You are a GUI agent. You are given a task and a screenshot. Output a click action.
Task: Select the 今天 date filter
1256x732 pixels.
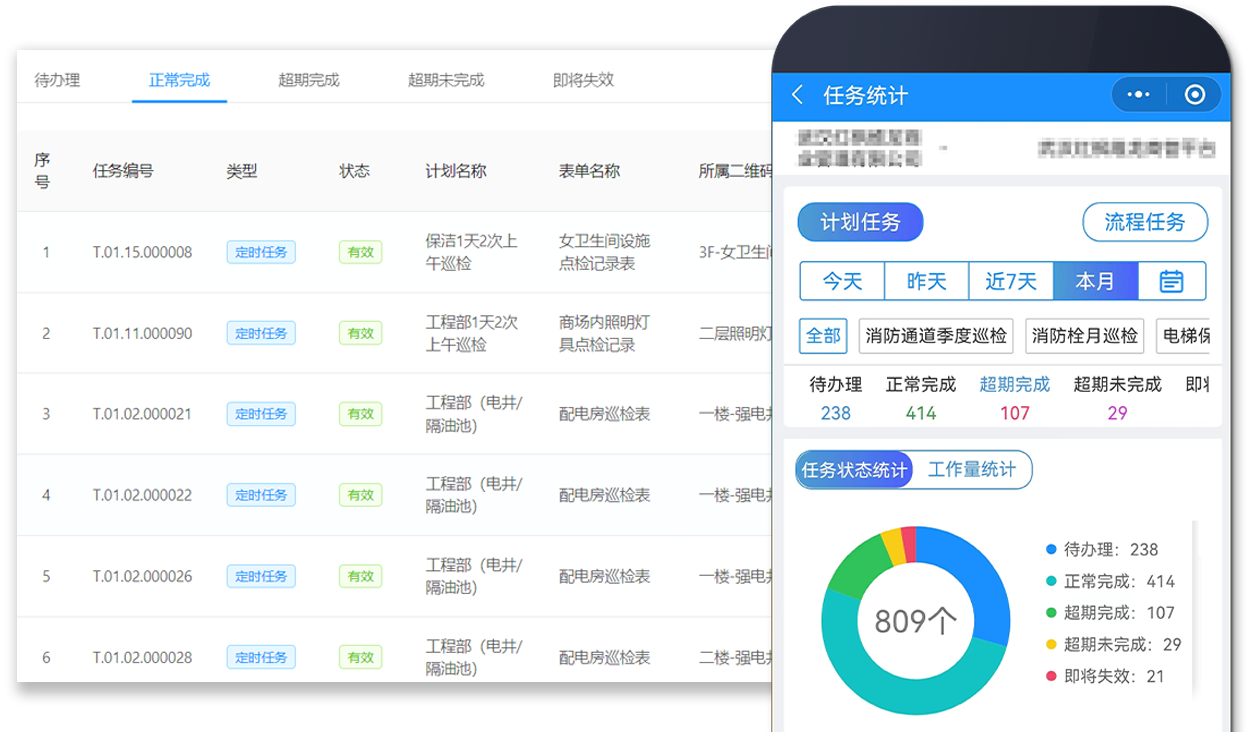point(842,281)
